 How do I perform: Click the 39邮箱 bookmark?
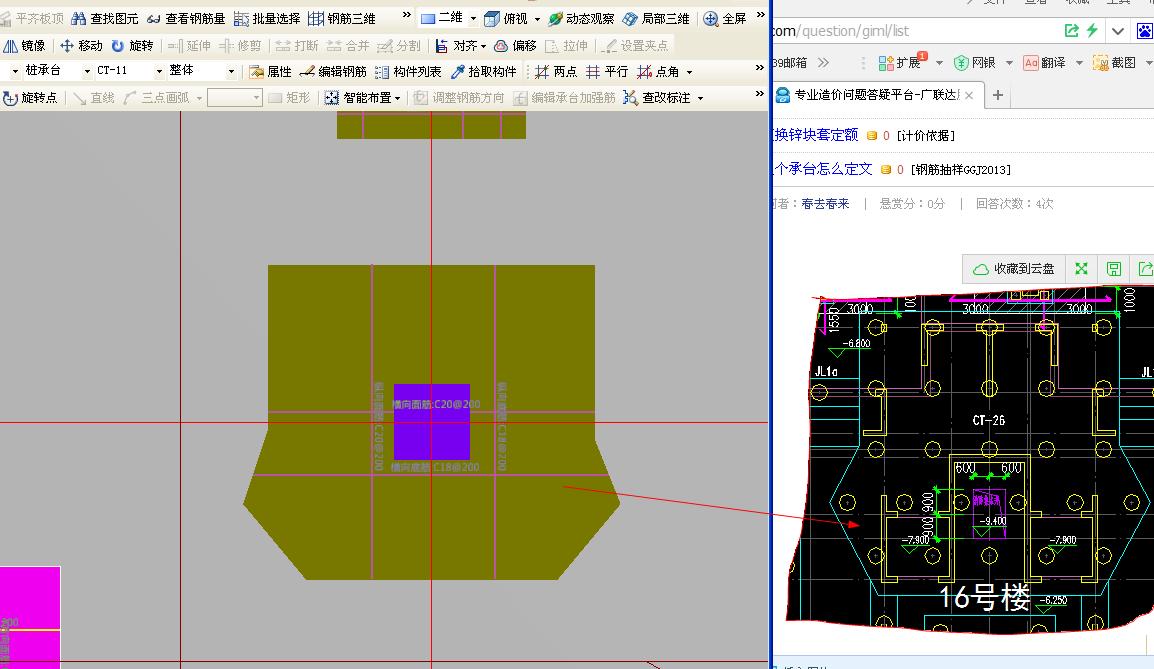pos(791,63)
